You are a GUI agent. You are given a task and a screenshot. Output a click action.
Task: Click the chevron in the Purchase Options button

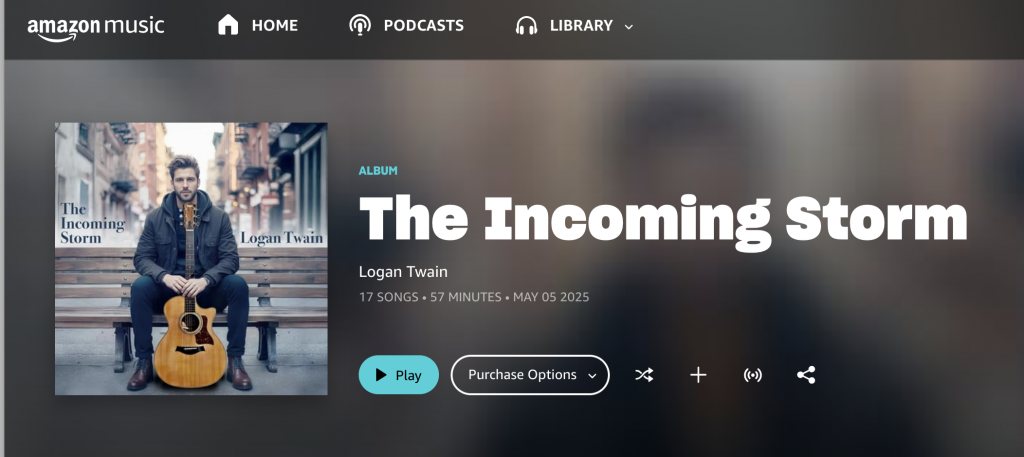click(592, 375)
